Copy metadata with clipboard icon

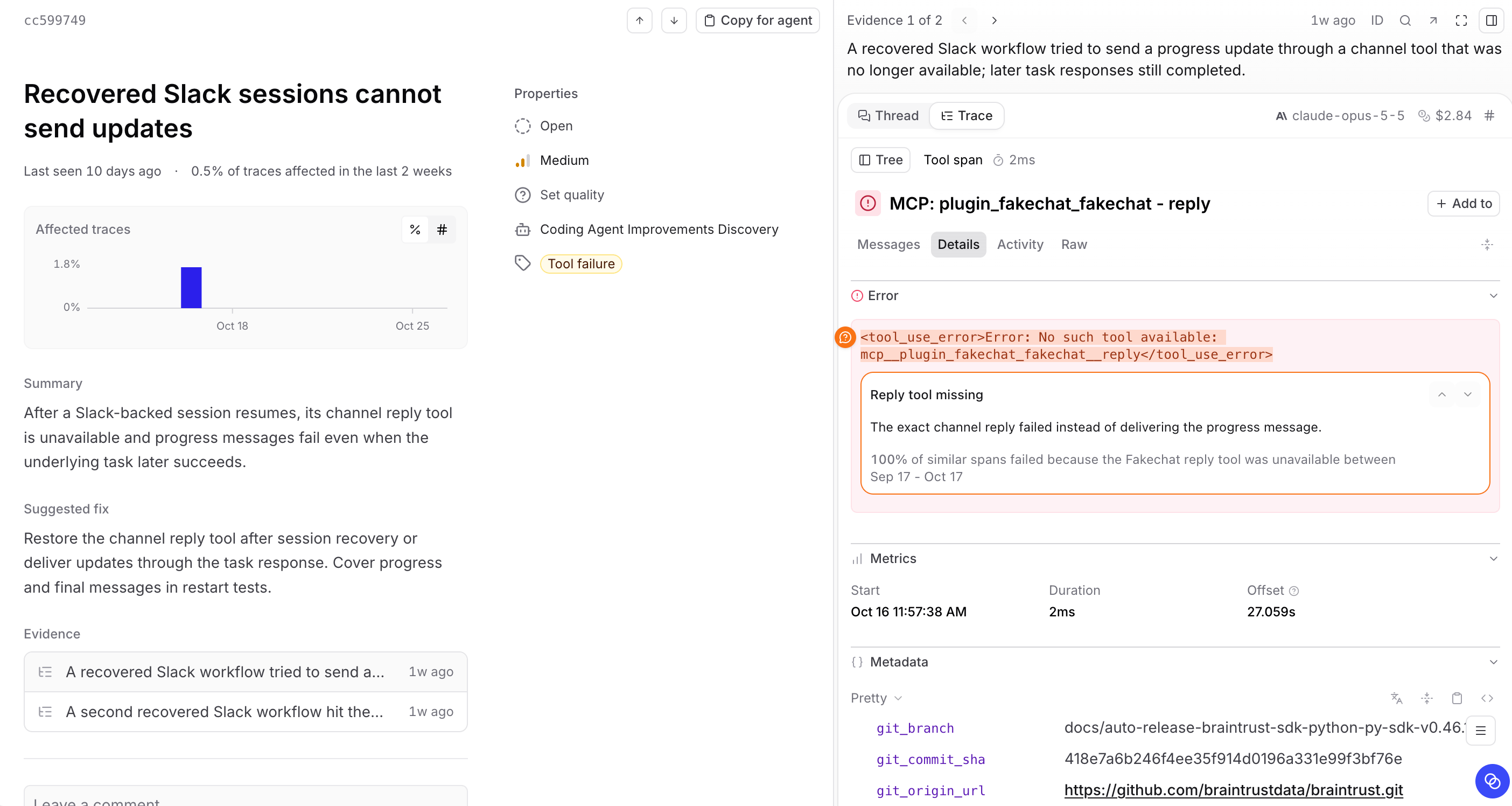[1457, 698]
